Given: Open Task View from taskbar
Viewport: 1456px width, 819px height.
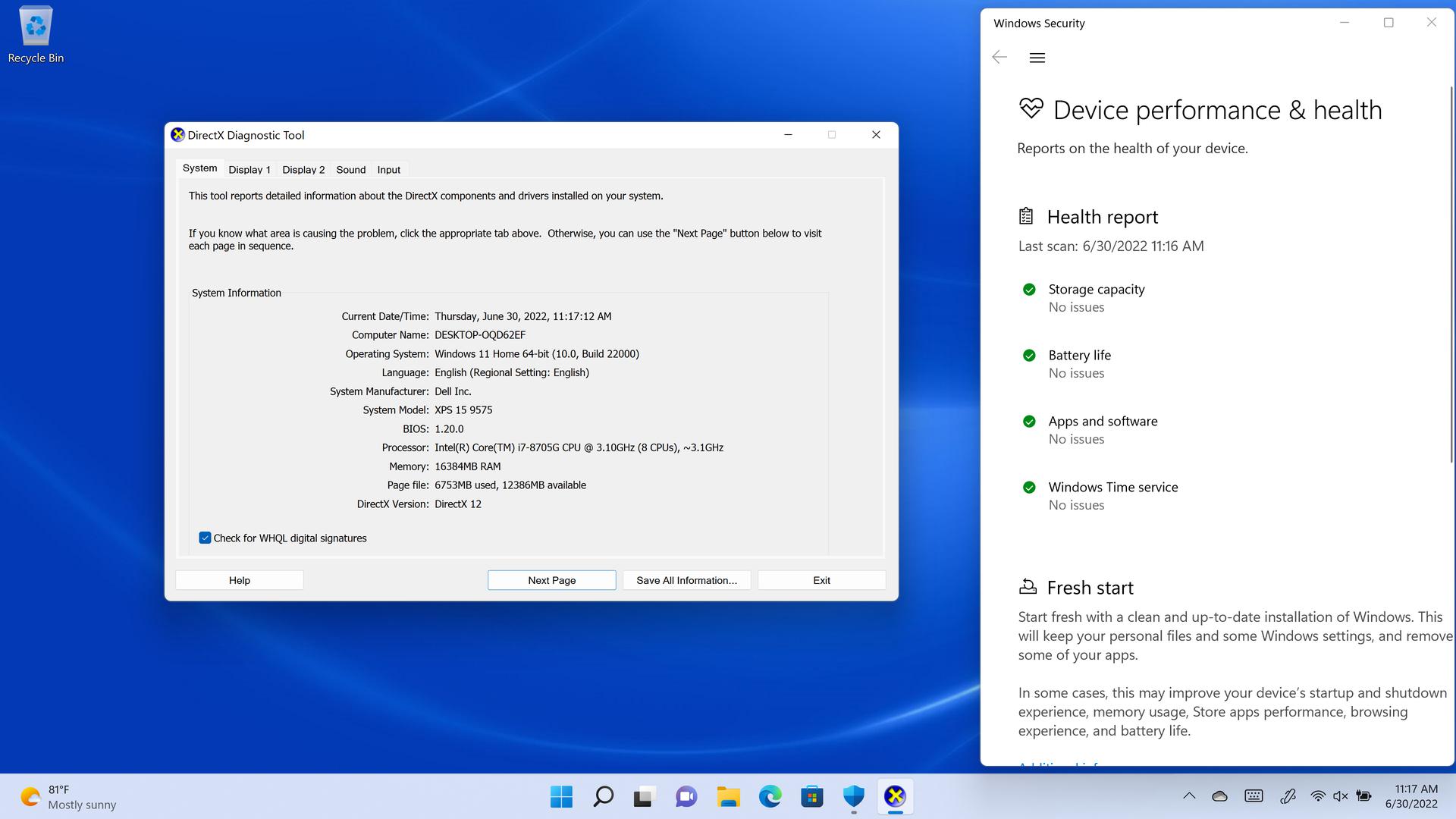Looking at the screenshot, I should (x=644, y=796).
